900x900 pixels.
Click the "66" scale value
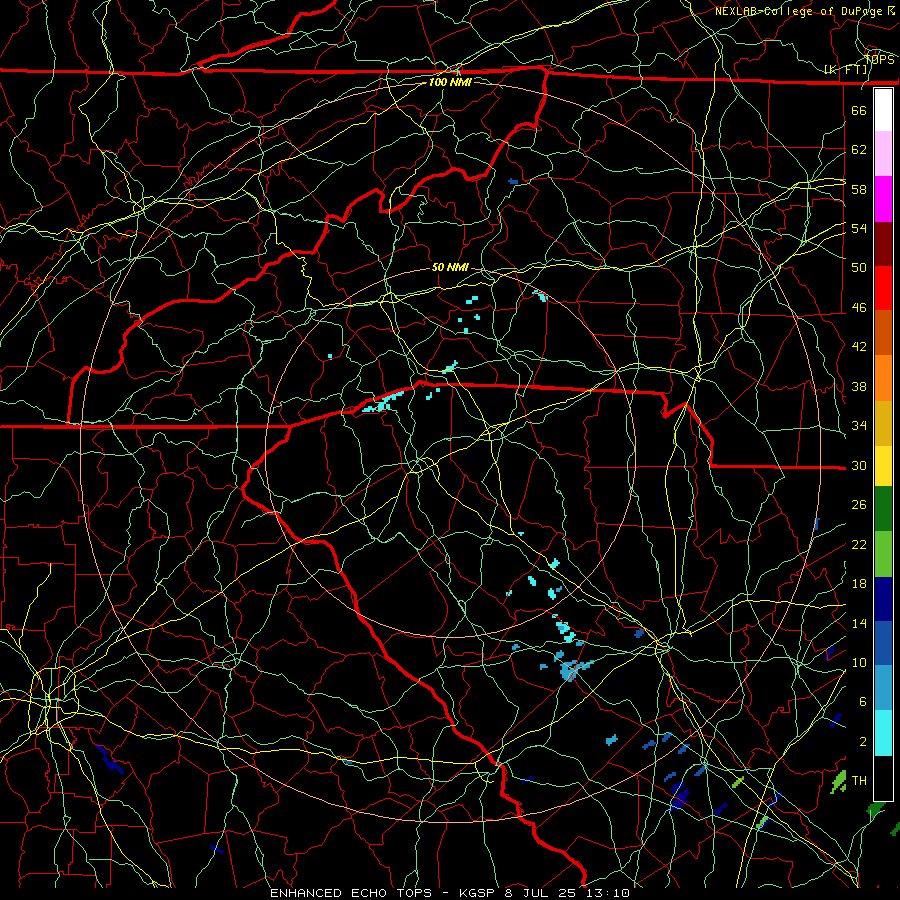point(859,110)
